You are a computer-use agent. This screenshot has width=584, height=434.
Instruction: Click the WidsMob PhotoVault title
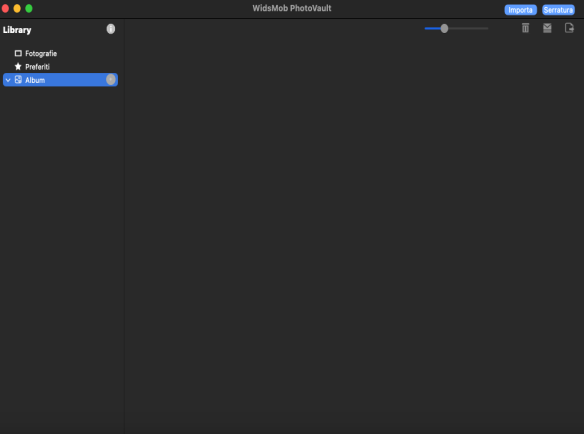point(292,8)
